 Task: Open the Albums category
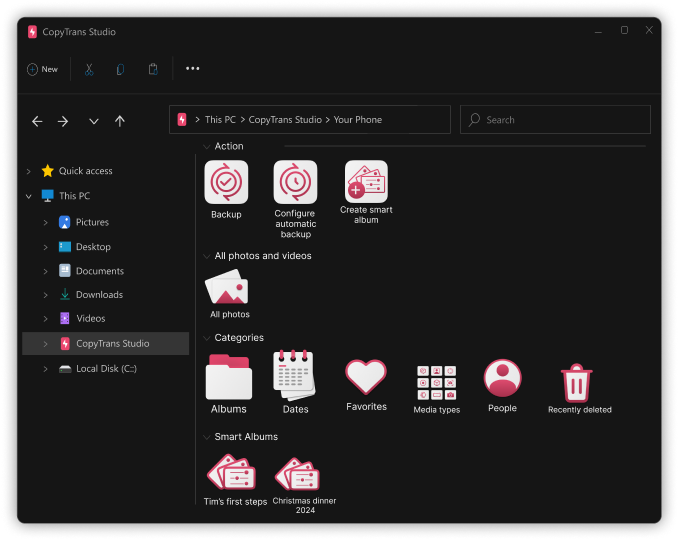(228, 377)
